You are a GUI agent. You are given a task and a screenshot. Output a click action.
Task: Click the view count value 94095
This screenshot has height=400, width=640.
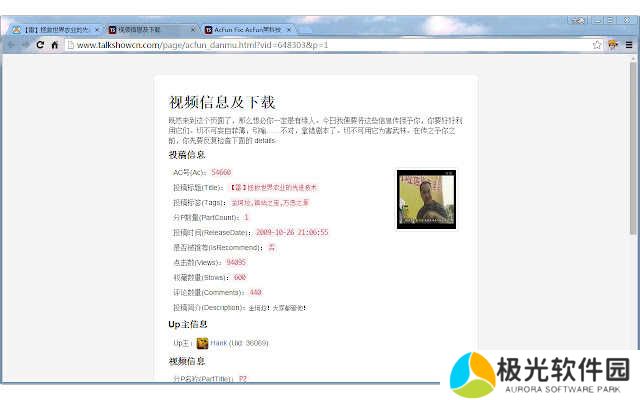(x=236, y=262)
